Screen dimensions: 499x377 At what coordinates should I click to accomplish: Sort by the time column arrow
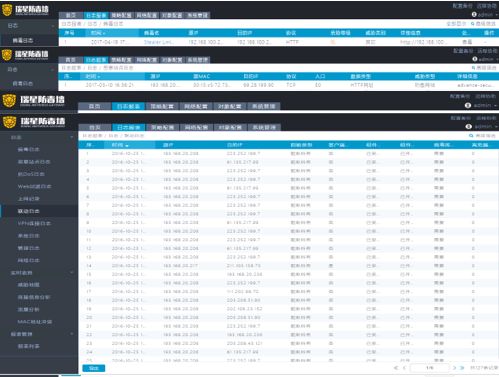[x=127, y=146]
